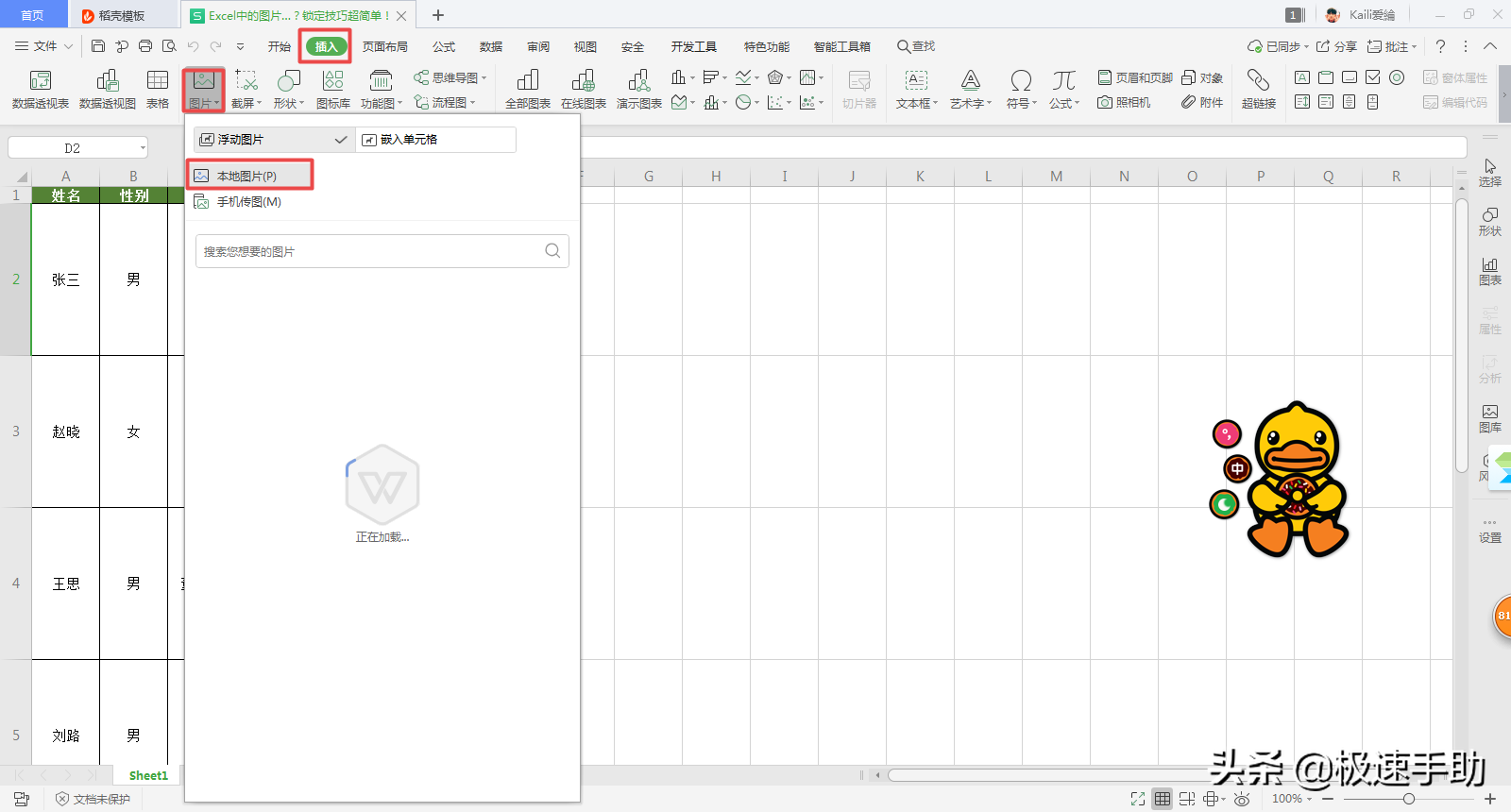Image resolution: width=1511 pixels, height=812 pixels.
Task: Switch to normal grid view in status bar
Action: [x=1163, y=799]
